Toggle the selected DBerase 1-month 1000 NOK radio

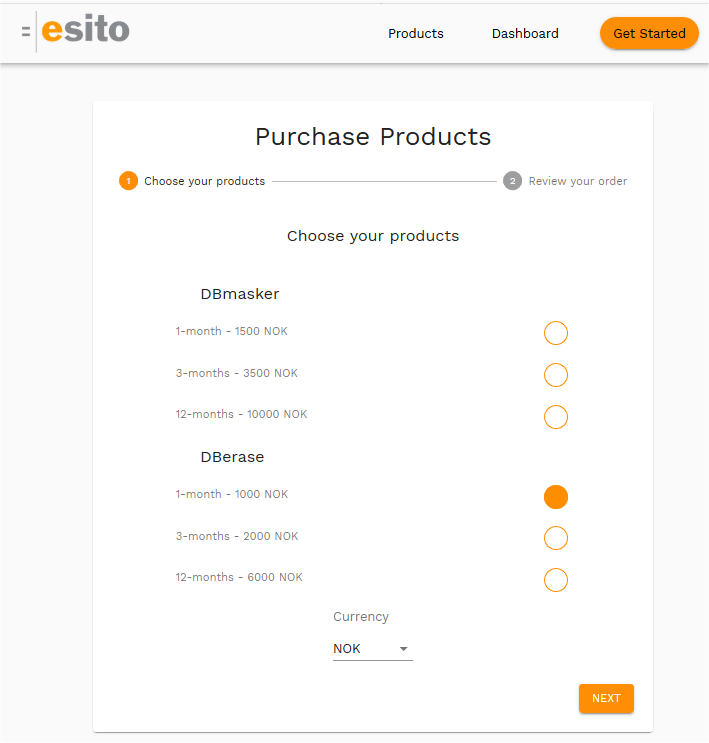tap(556, 497)
